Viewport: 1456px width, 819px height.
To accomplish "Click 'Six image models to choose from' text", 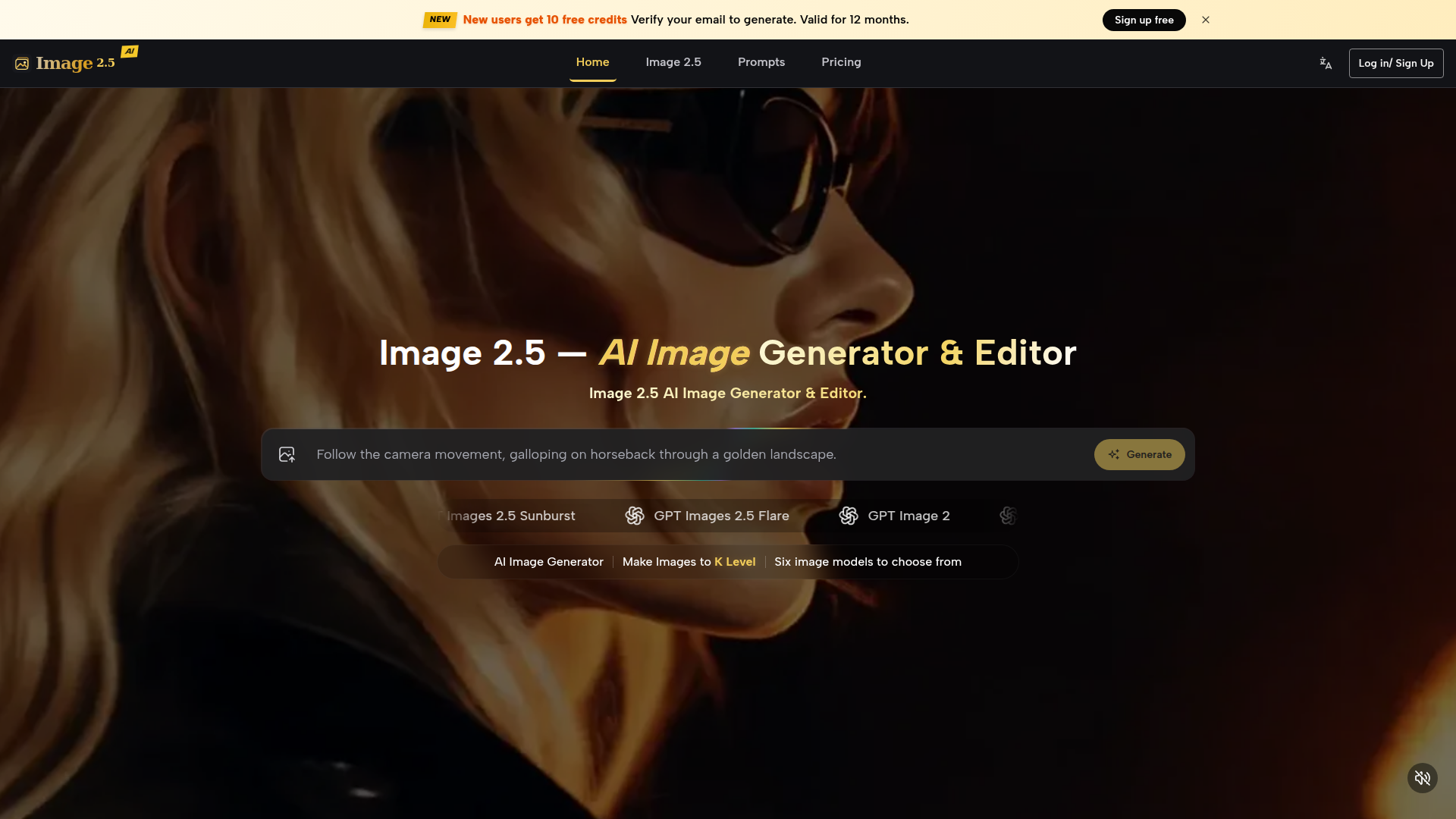I will point(868,562).
